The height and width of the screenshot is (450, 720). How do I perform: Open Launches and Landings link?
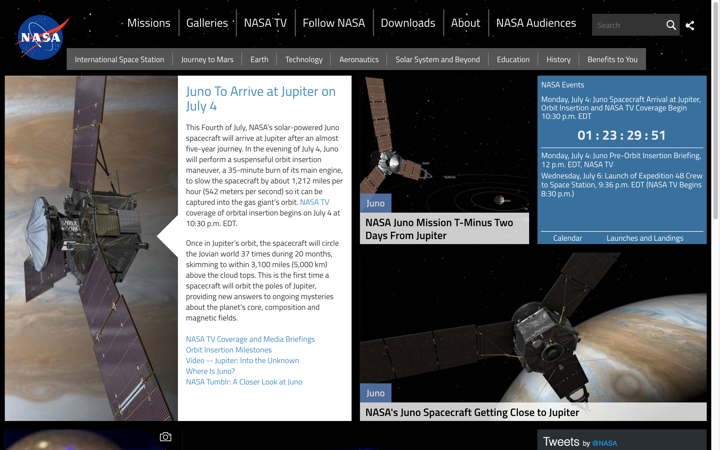point(645,238)
